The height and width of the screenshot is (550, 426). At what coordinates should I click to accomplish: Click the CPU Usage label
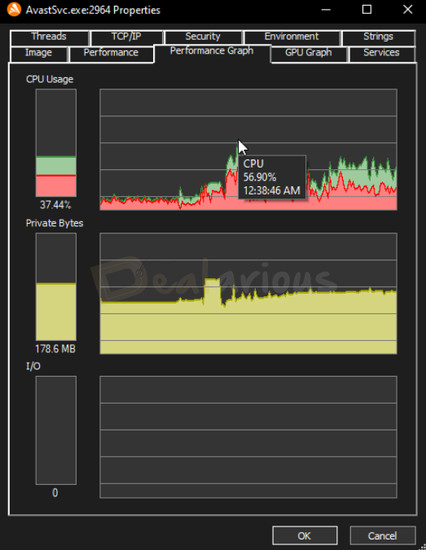[50, 79]
